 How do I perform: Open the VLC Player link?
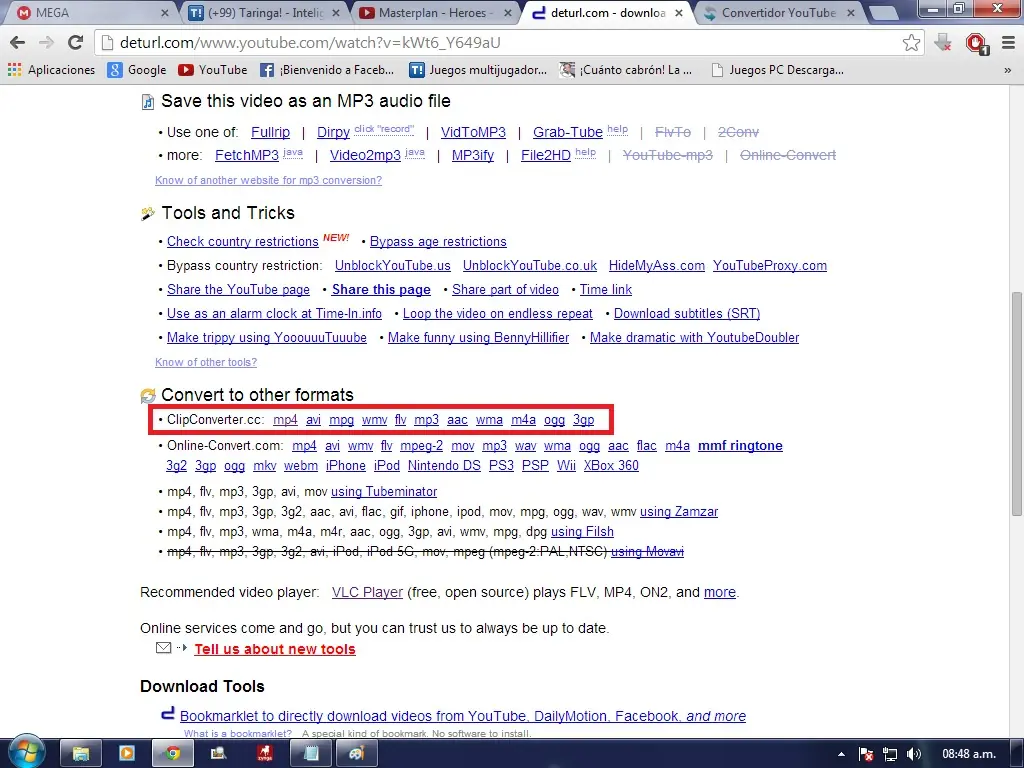click(367, 592)
